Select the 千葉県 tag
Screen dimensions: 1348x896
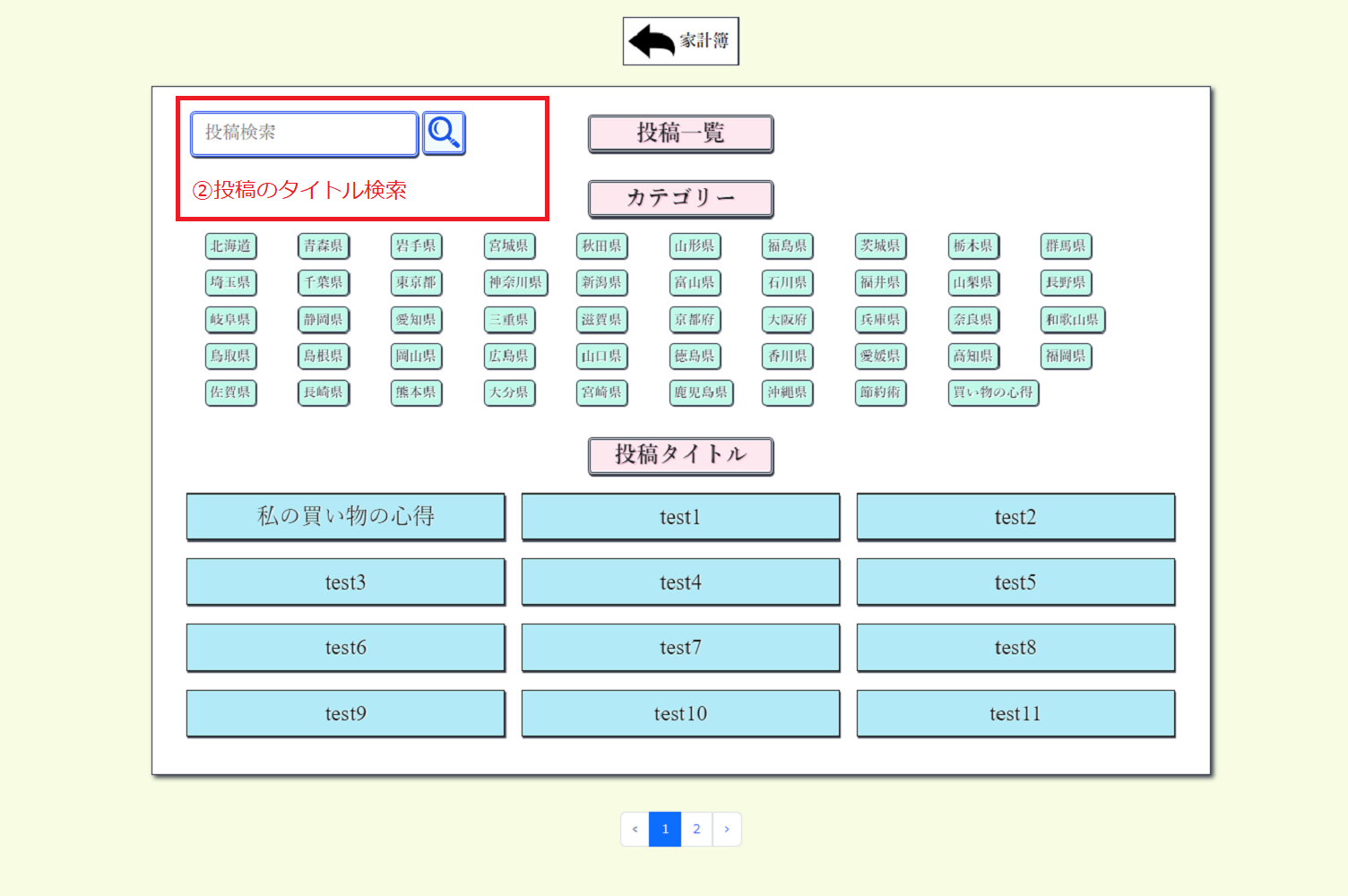point(324,283)
